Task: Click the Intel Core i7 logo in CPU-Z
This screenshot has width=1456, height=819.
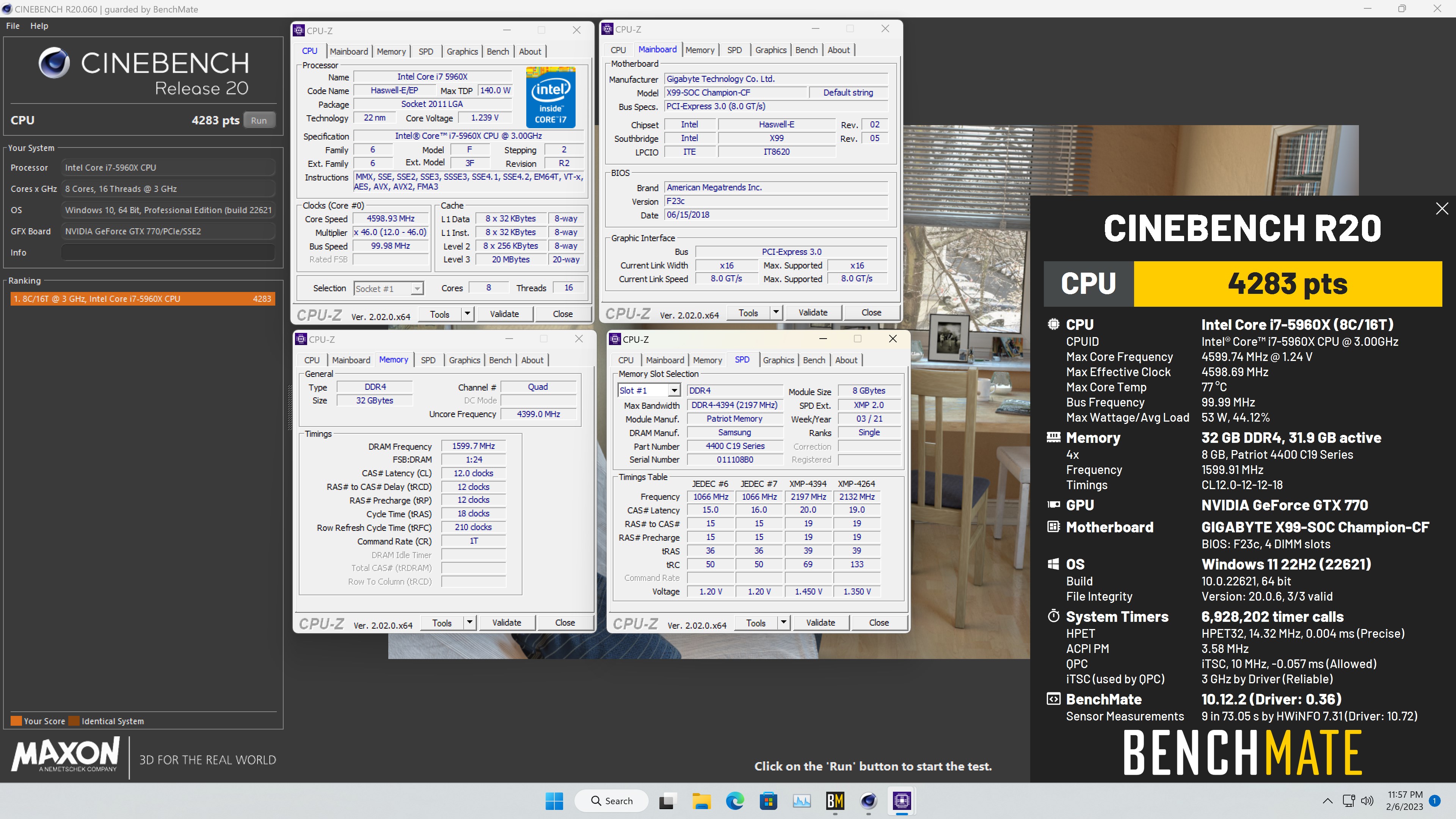Action: pyautogui.click(x=551, y=97)
